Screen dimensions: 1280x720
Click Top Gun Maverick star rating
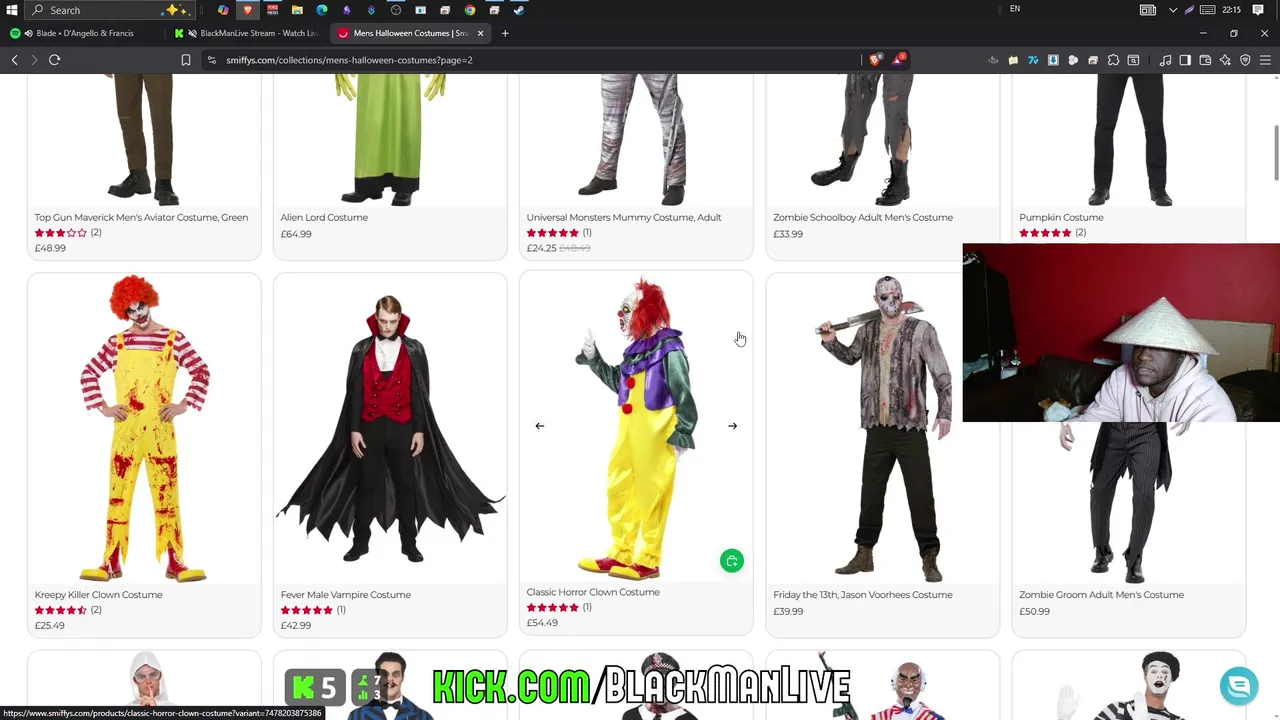pos(61,233)
